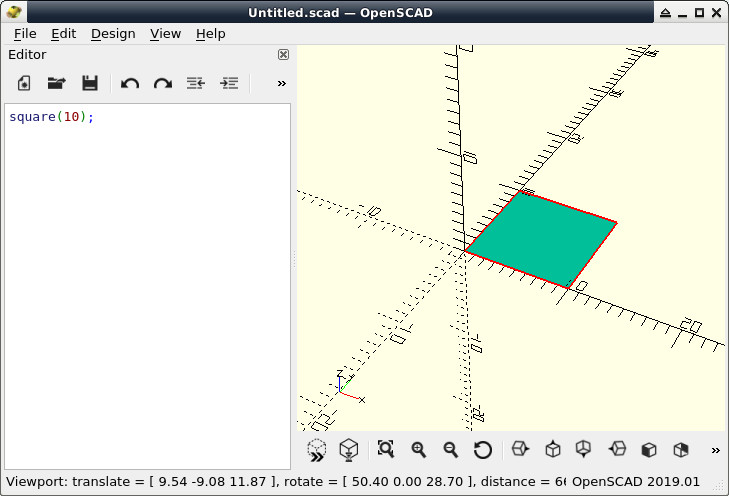729x496 pixels.
Task: Click the OpenSCAD app icon in title bar
Action: (14, 12)
